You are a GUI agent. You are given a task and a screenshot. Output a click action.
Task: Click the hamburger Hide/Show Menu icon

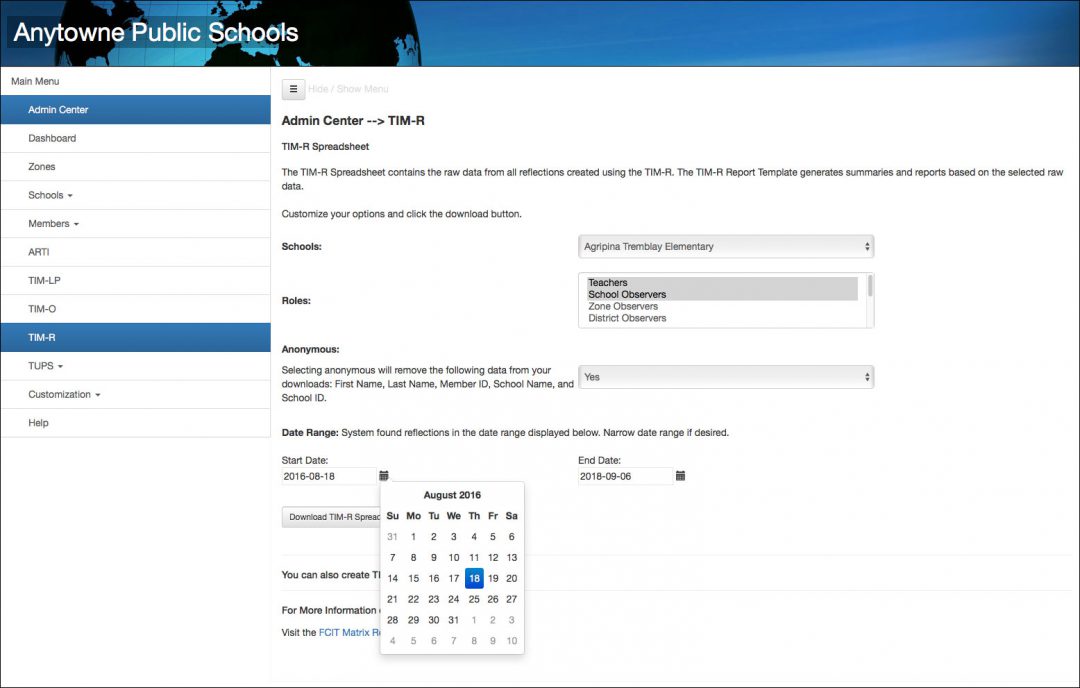point(293,89)
